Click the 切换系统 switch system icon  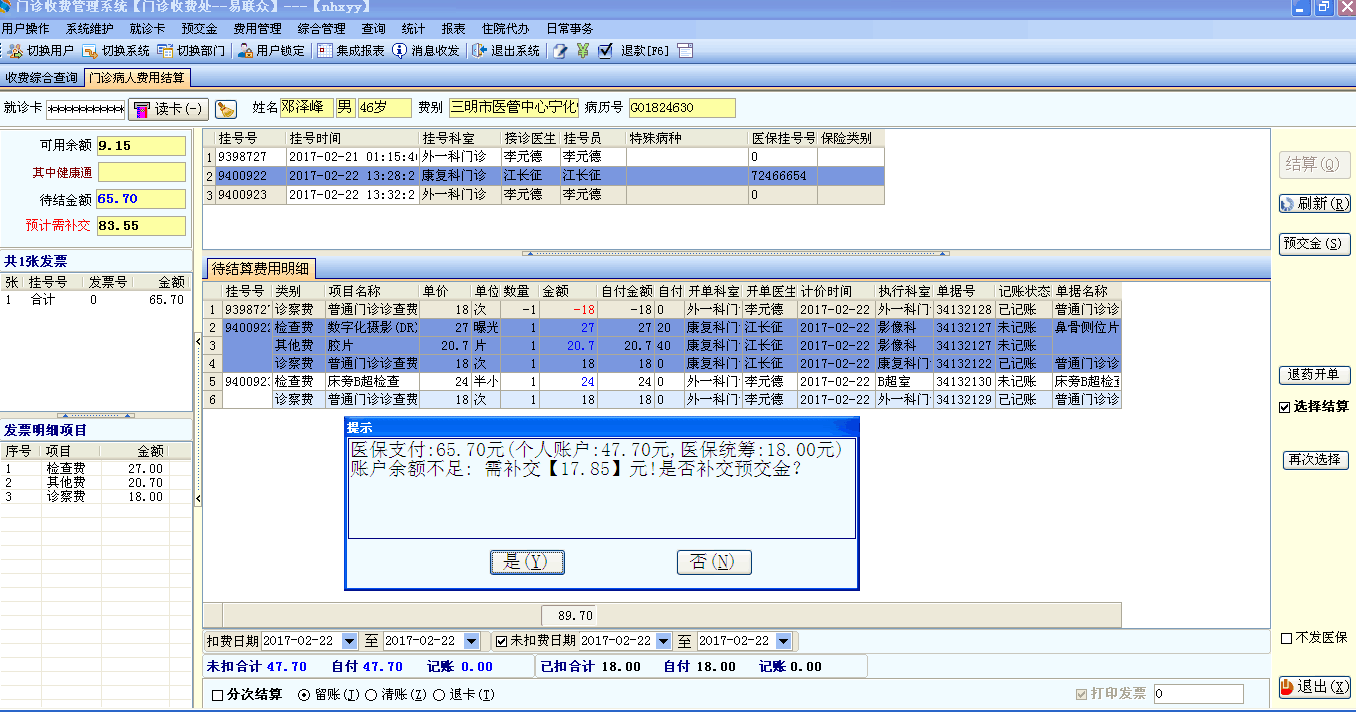coord(89,51)
